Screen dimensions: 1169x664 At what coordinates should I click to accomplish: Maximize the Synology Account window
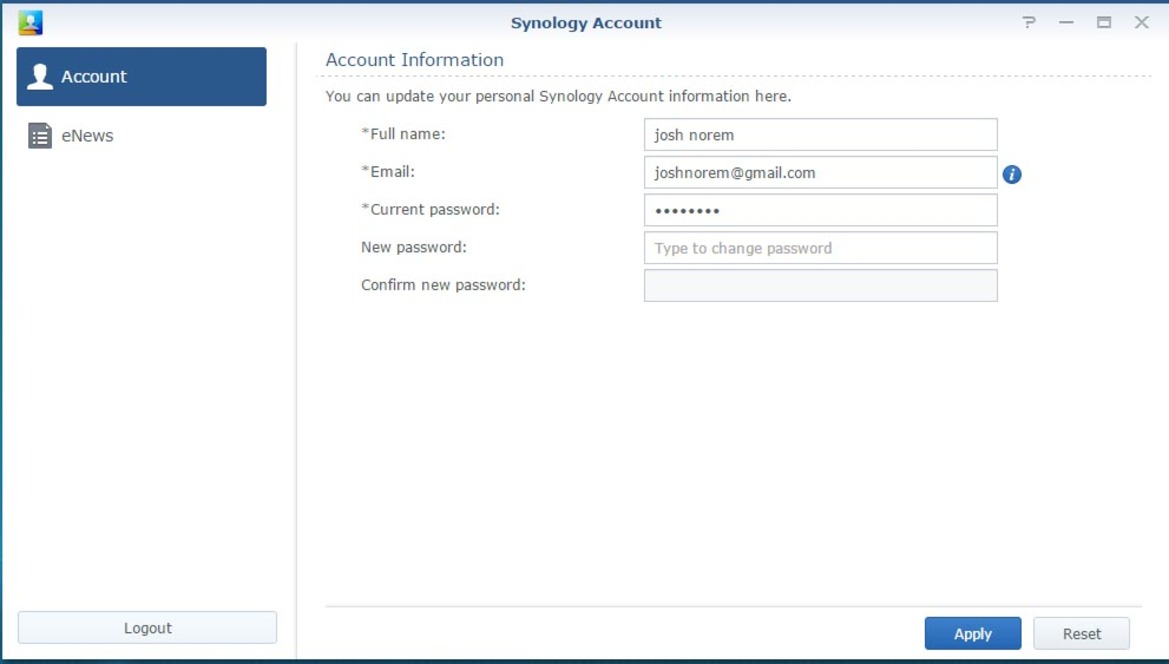1103,22
